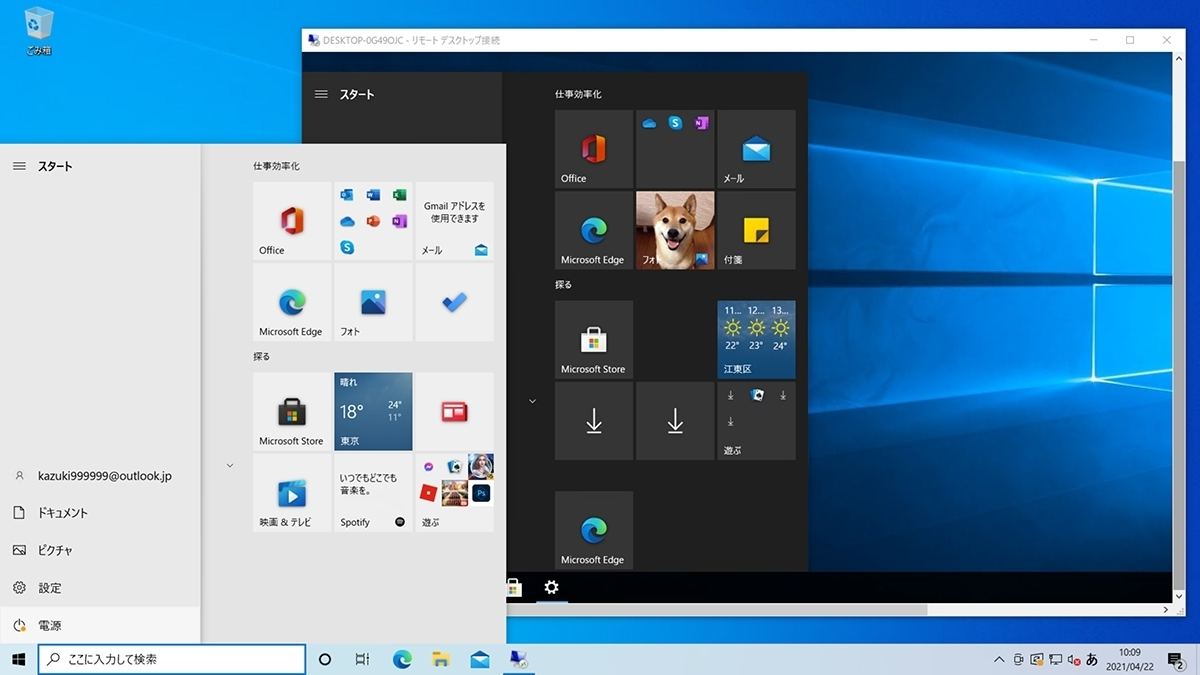Click the second download-pending tile in remote Start
This screenshot has height=675, width=1200.
pos(675,421)
